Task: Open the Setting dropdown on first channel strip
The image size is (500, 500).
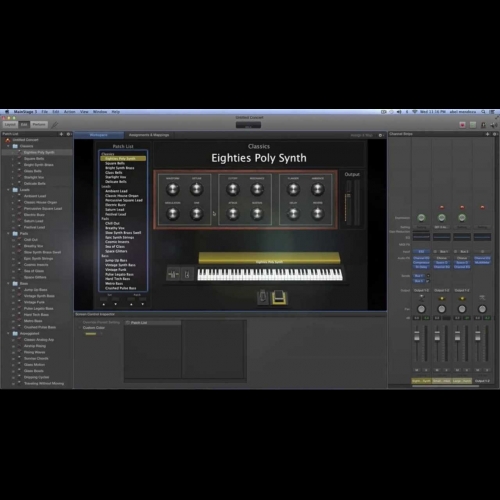Action: 421,227
